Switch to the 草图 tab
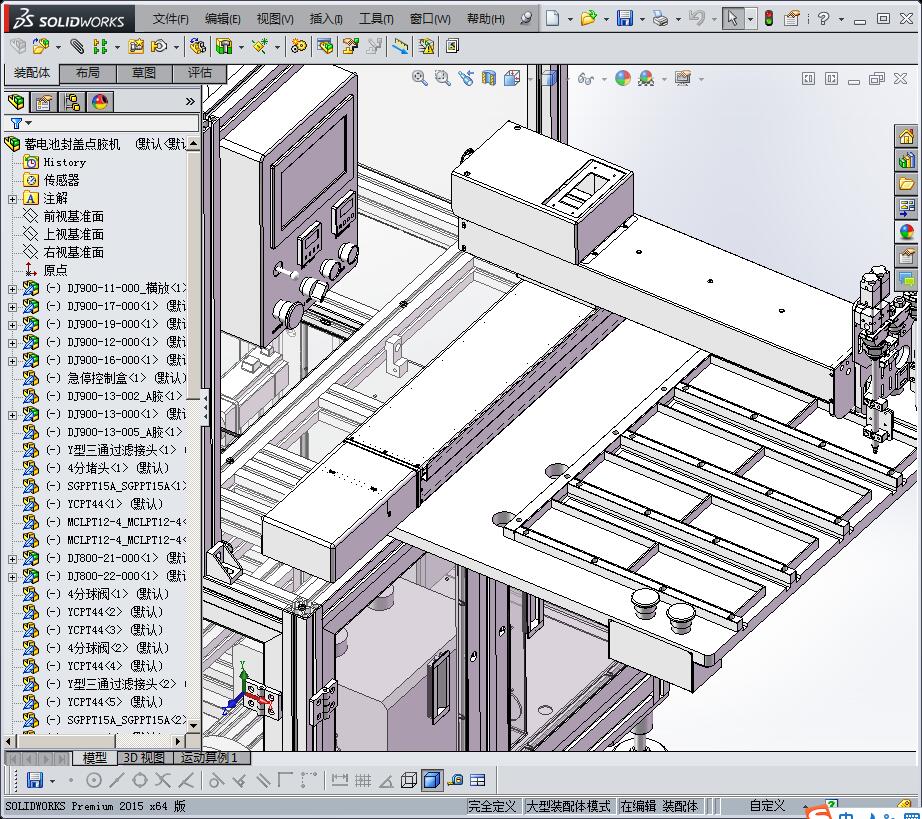The height and width of the screenshot is (819, 922). (143, 73)
